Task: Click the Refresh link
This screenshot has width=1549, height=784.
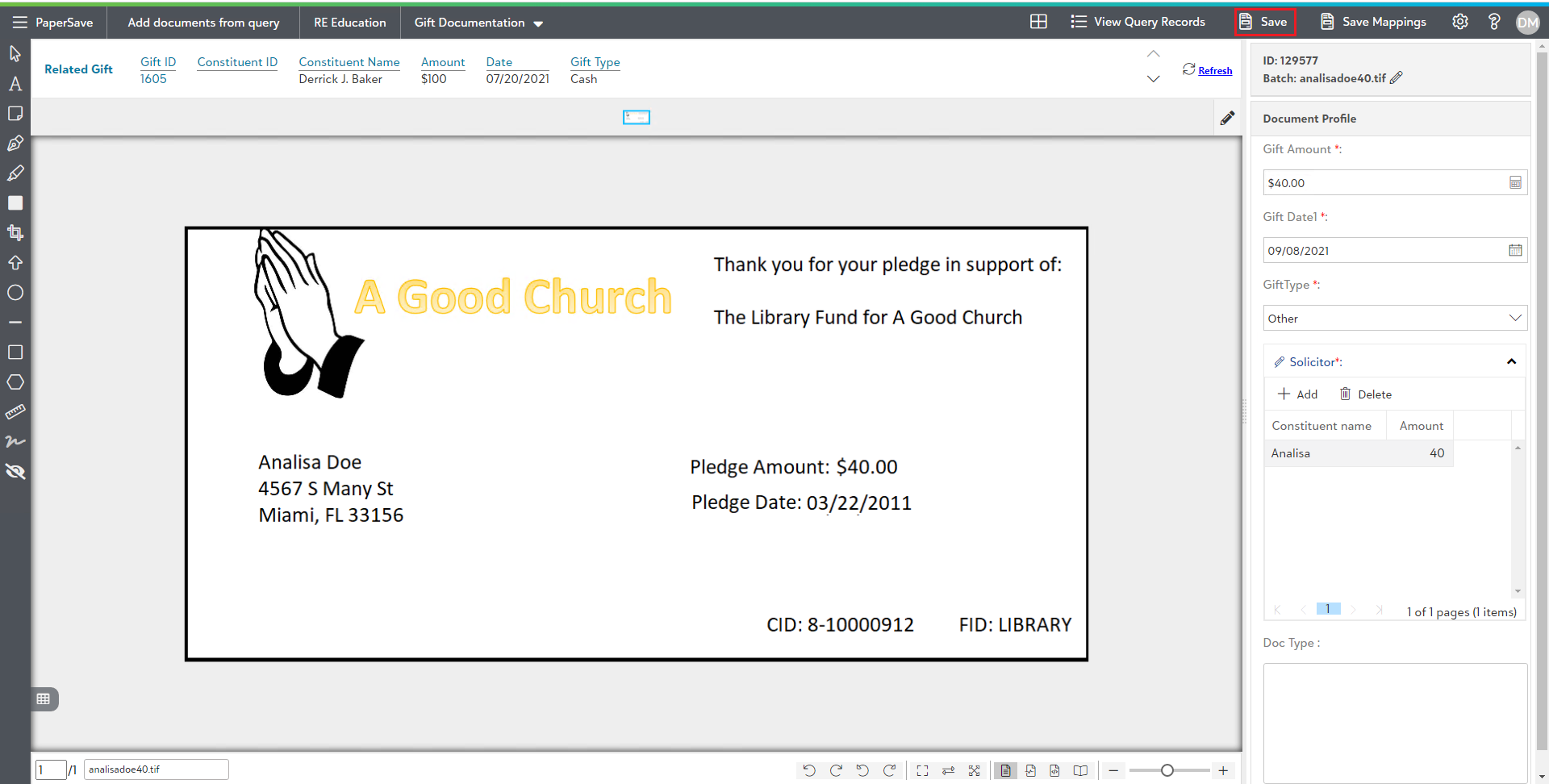Action: [x=1214, y=71]
